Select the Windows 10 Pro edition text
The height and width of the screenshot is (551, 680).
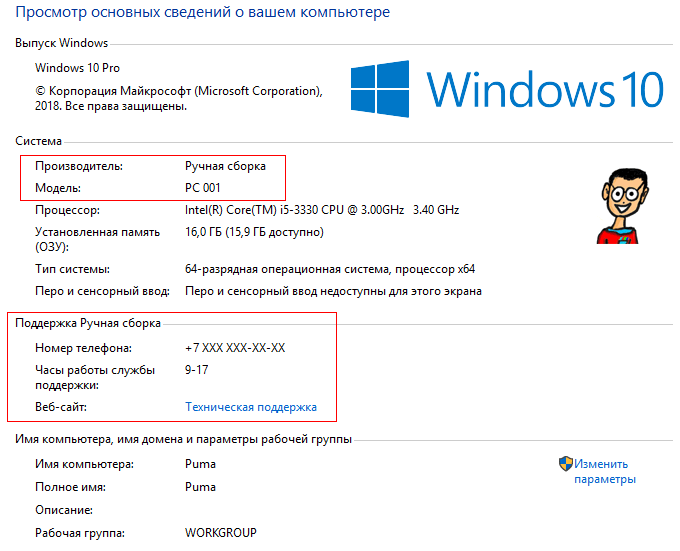coord(77,68)
